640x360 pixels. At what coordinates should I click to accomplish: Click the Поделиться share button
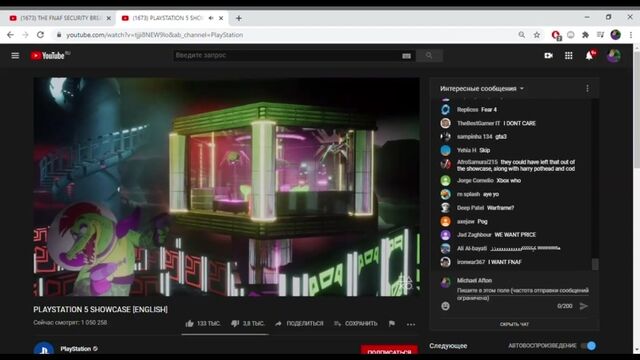click(299, 324)
